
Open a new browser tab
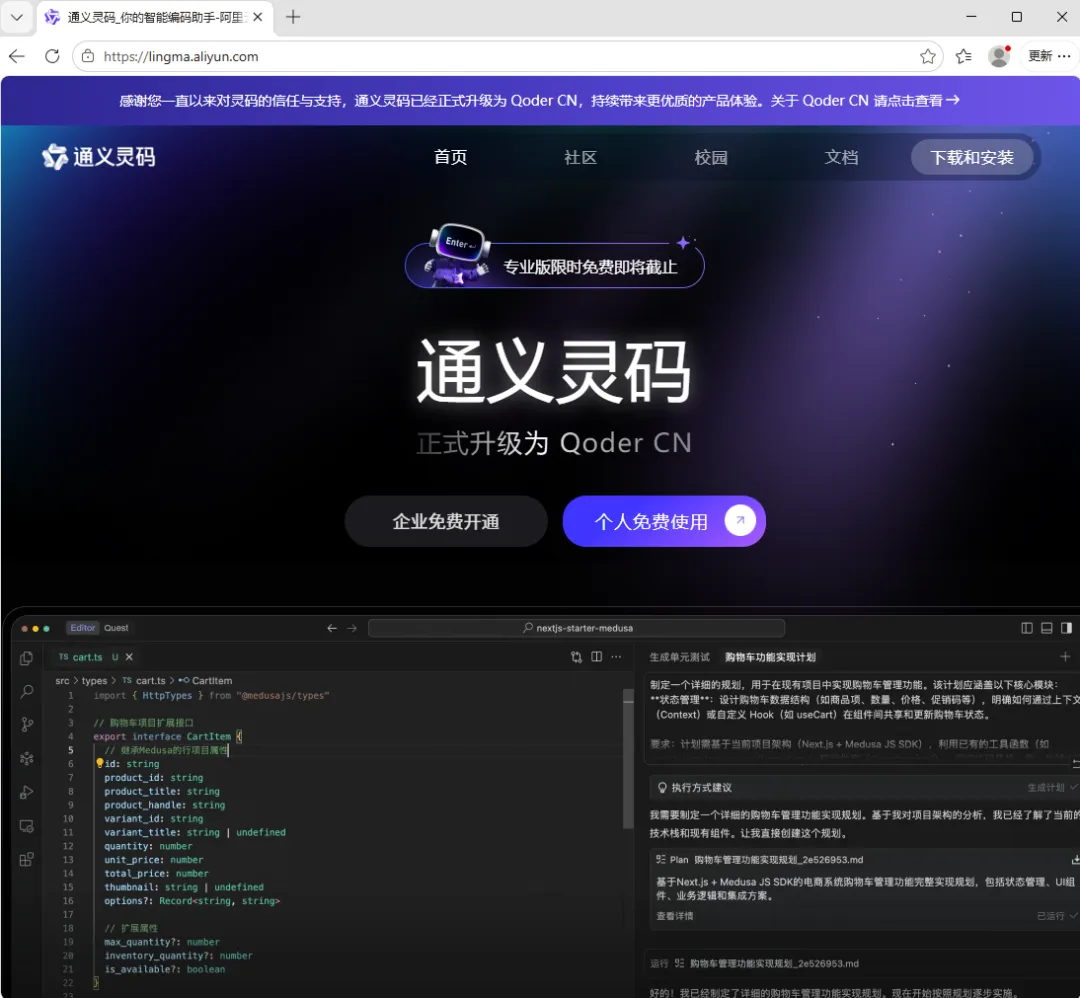[293, 17]
